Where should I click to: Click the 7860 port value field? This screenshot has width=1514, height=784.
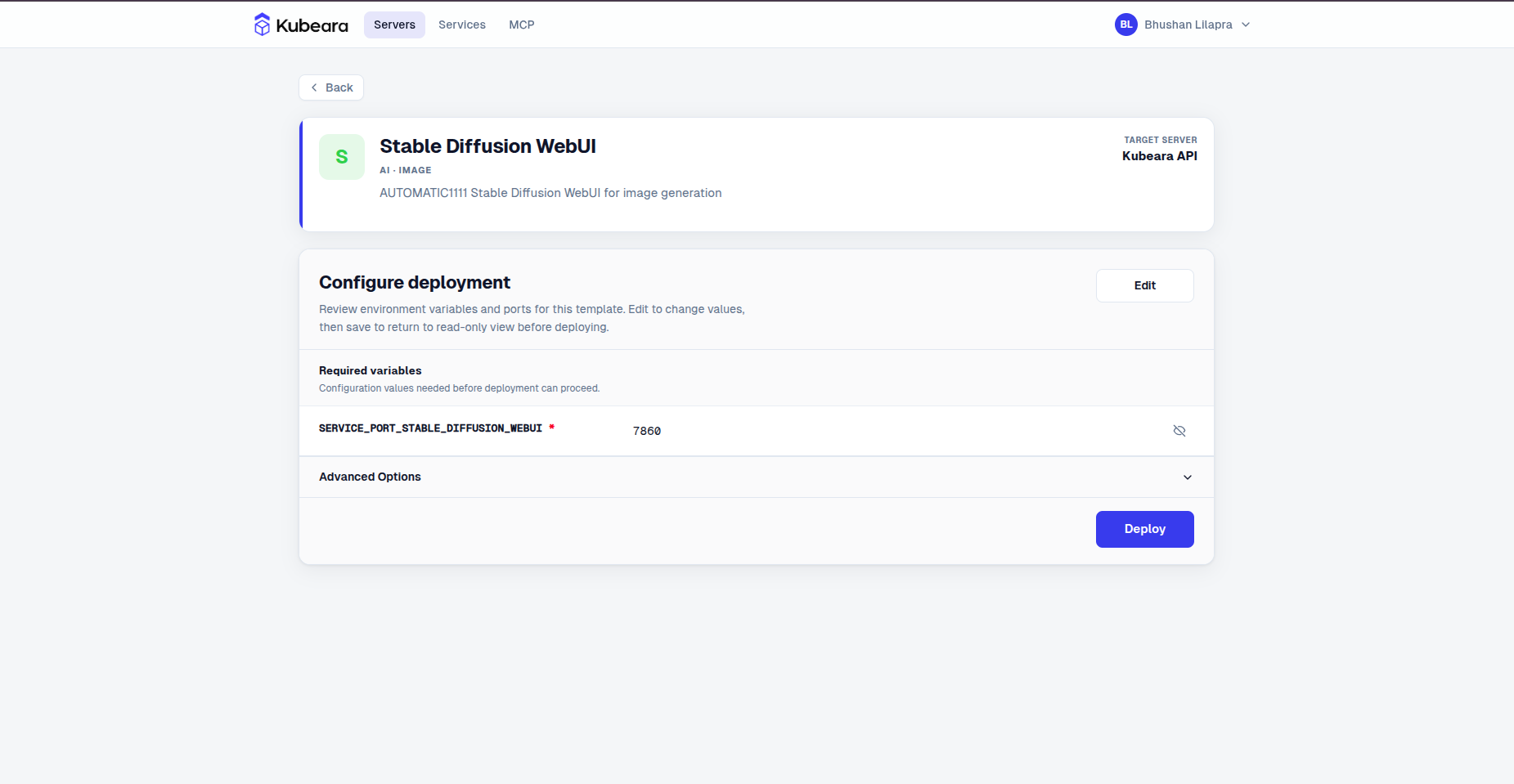click(647, 431)
